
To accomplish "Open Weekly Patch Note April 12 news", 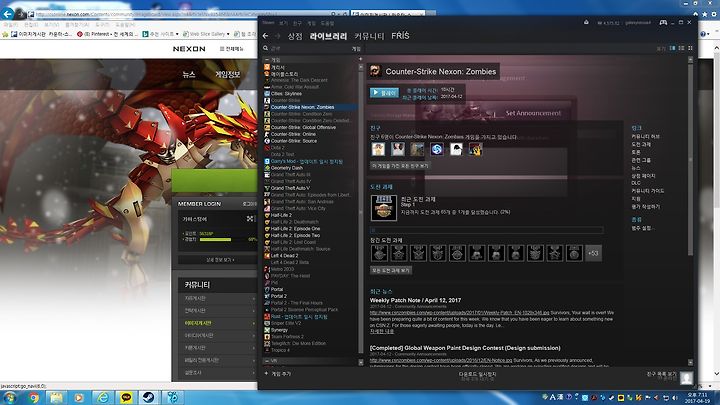I will coord(415,300).
